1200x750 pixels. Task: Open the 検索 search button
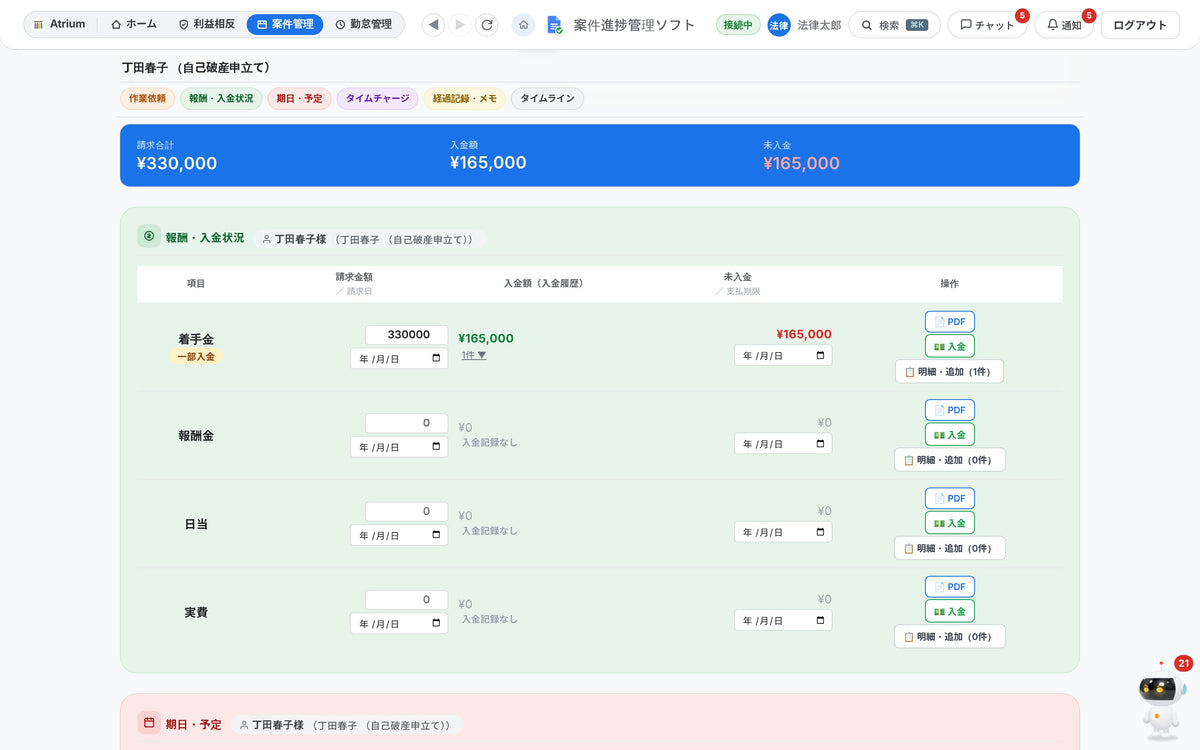tap(894, 25)
